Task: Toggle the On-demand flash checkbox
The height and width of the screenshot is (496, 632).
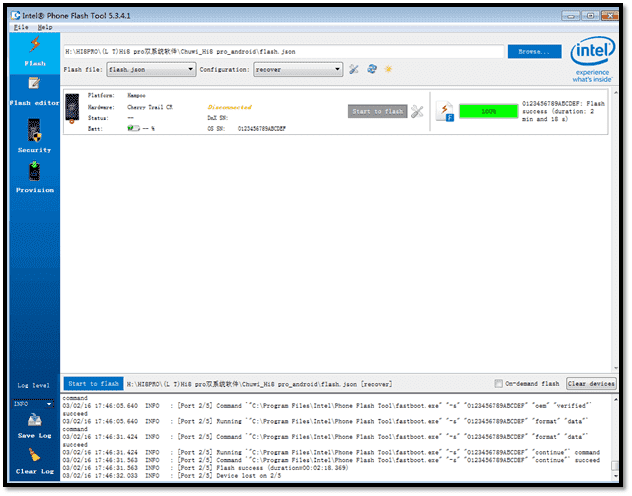Action: (x=499, y=384)
